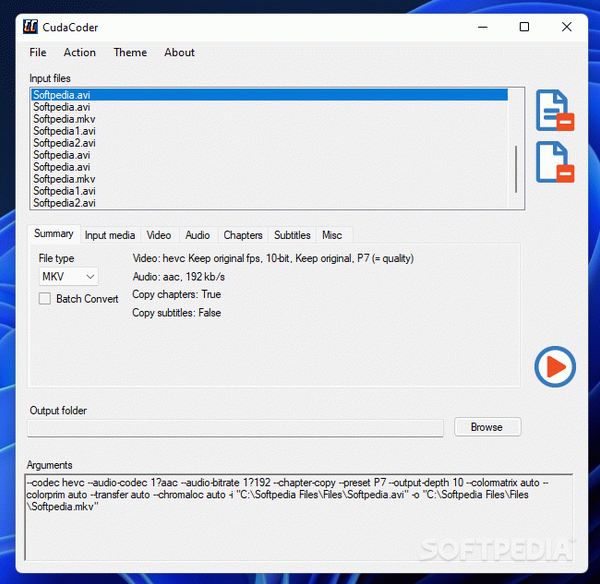600x584 pixels.
Task: Switch to the Subtitles tab
Action: pos(292,235)
